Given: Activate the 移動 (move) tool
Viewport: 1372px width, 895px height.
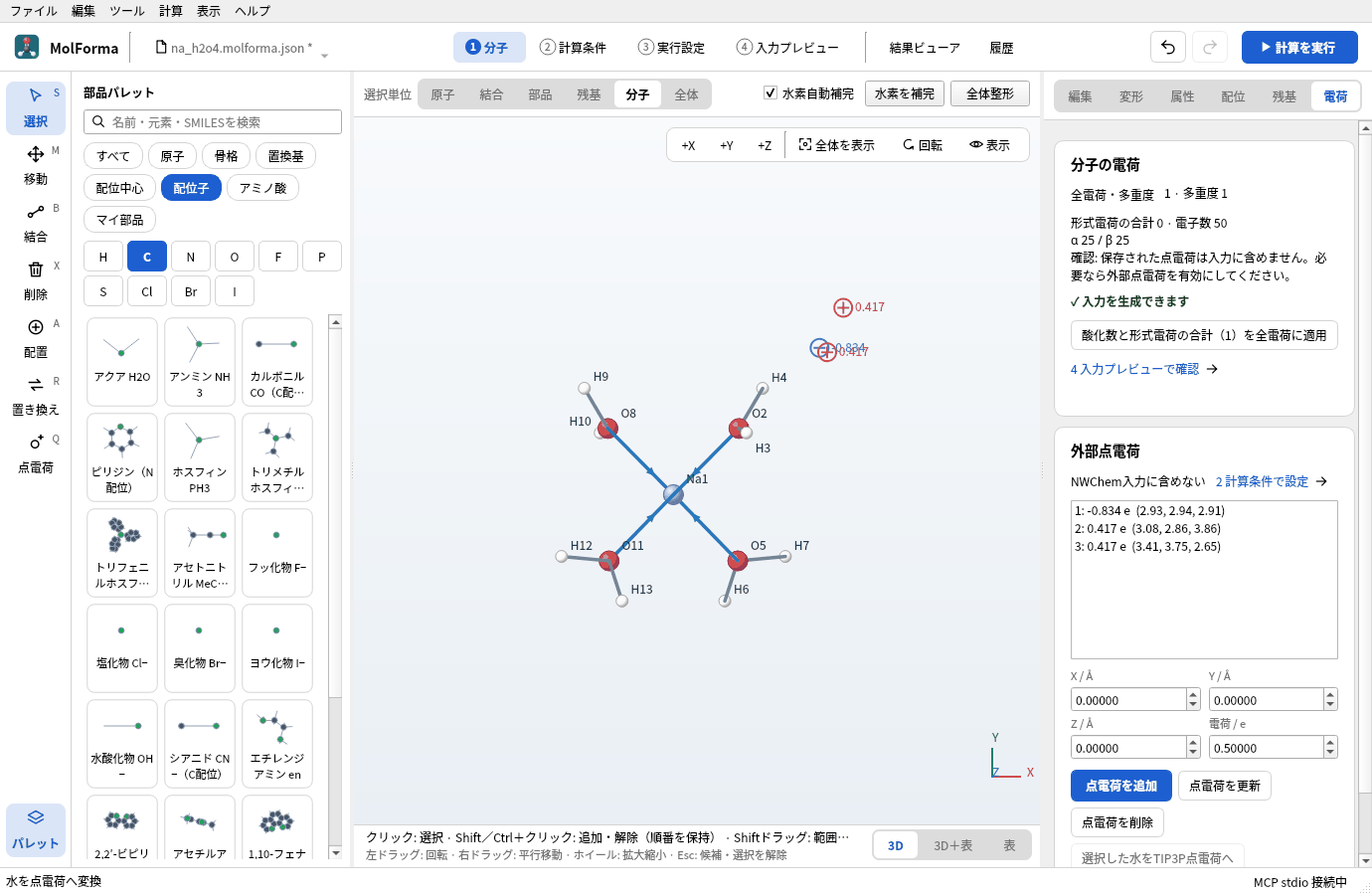Looking at the screenshot, I should [x=36, y=165].
